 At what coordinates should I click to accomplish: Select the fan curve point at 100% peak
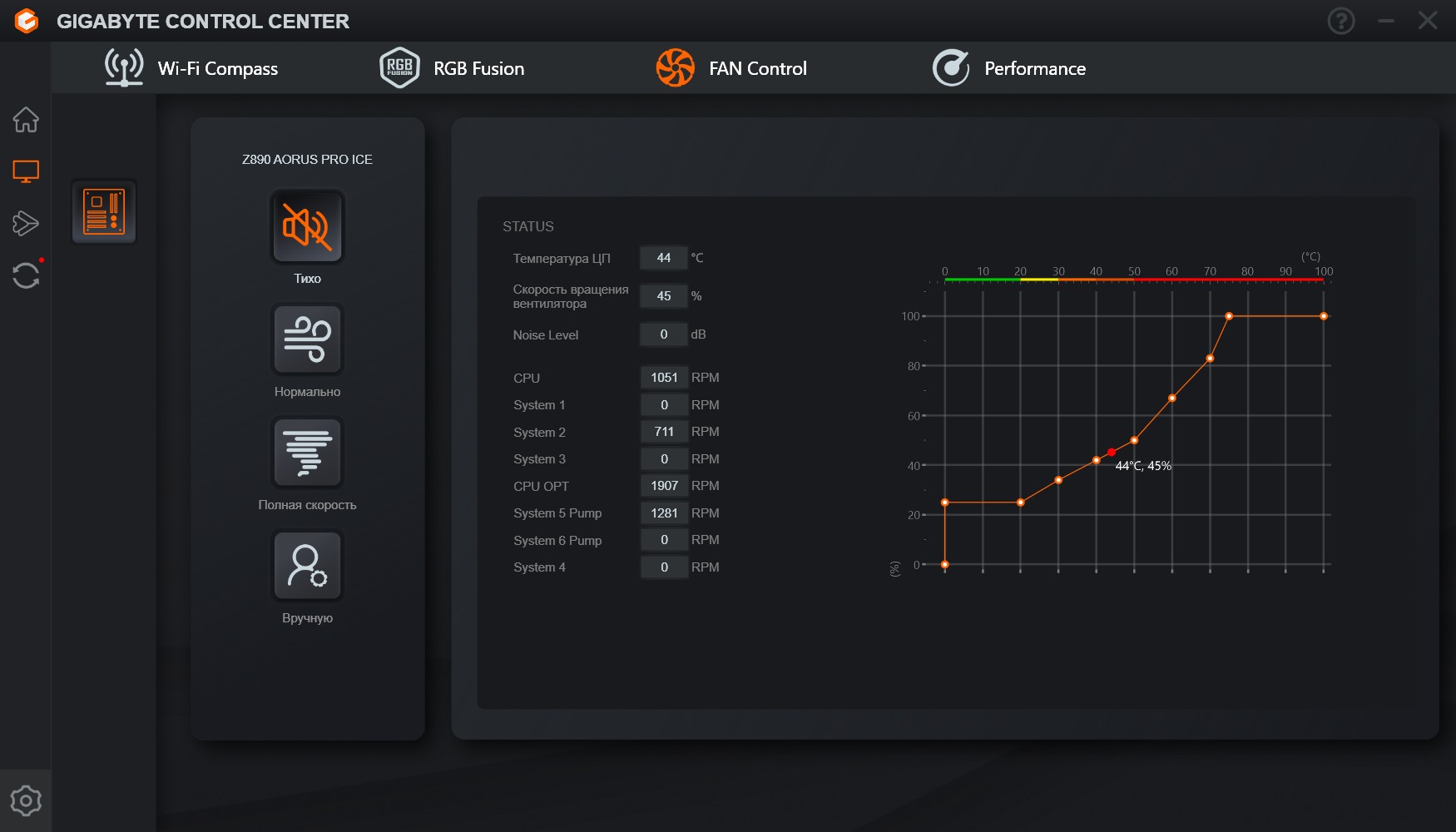pyautogui.click(x=1229, y=316)
